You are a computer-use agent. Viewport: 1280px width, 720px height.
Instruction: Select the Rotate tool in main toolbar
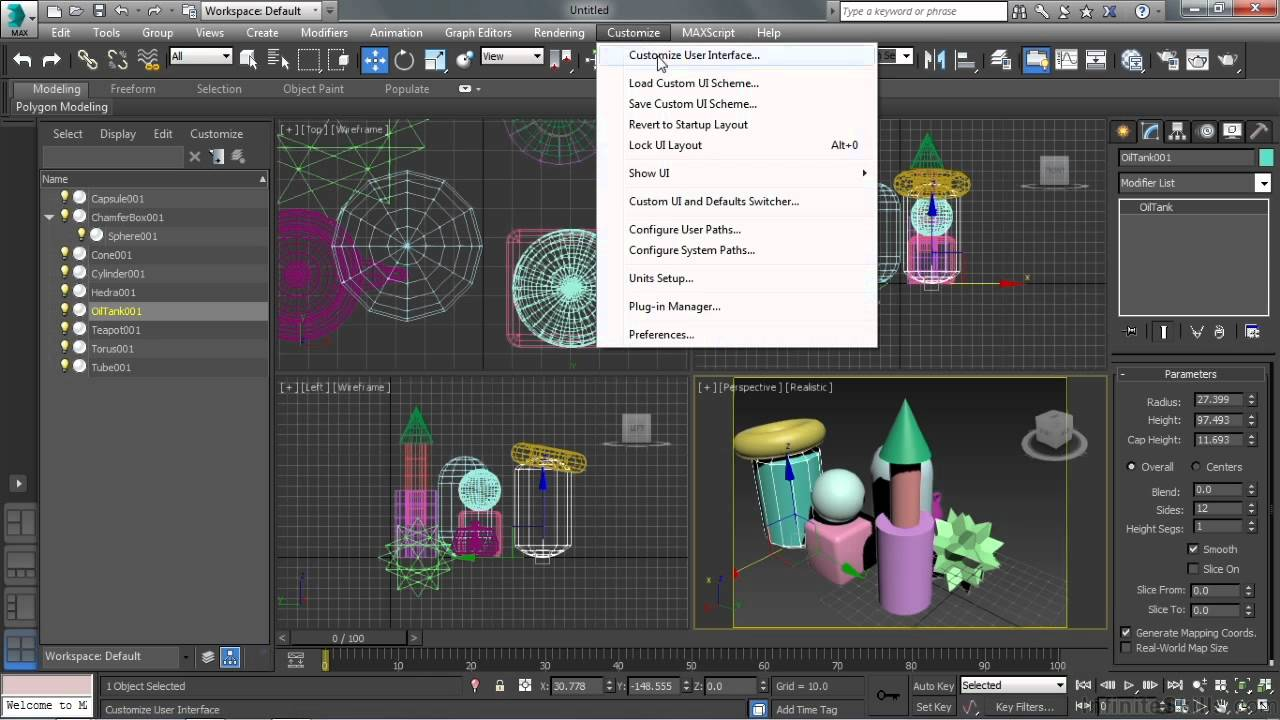404,60
